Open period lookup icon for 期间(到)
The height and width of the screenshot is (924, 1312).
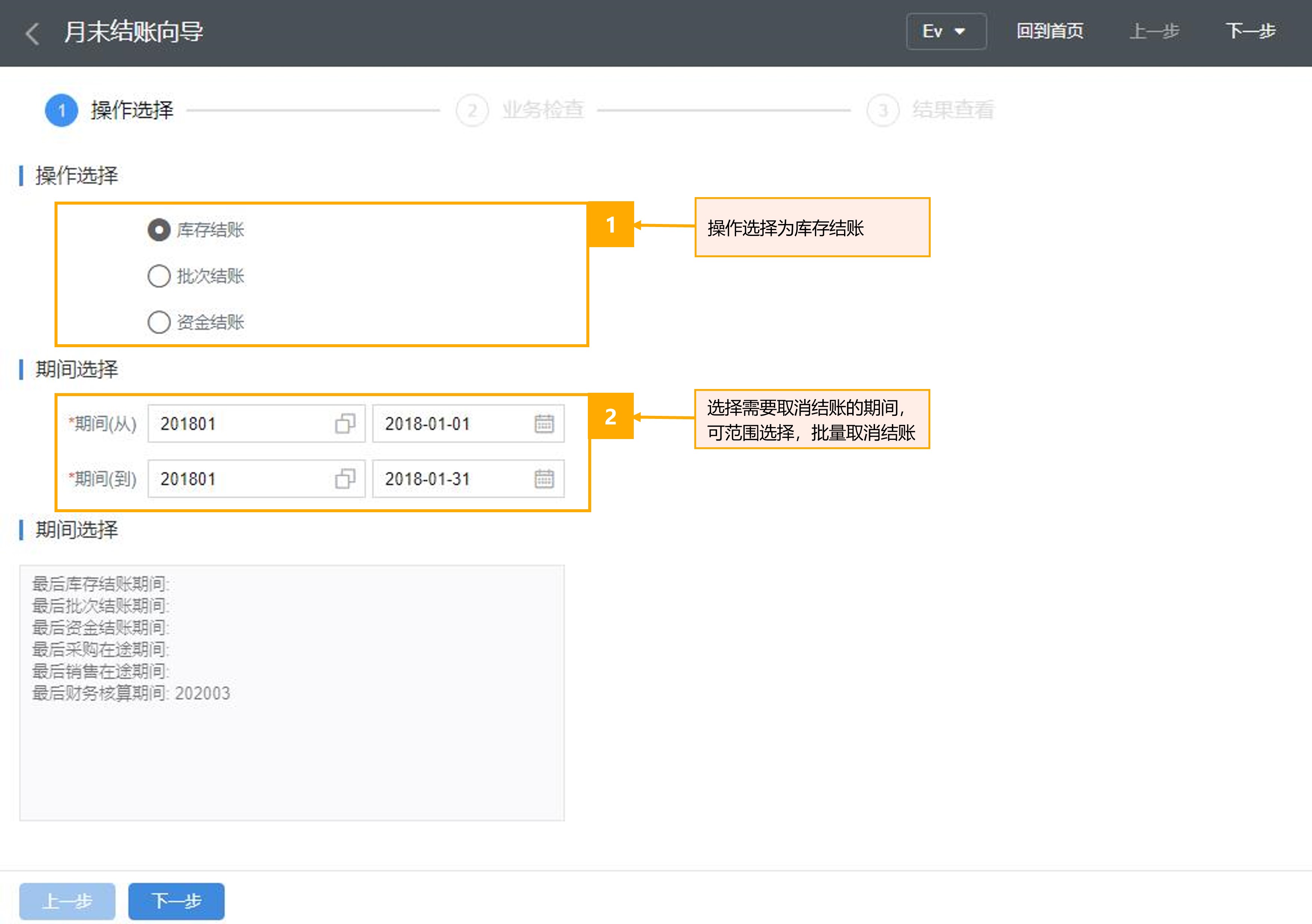(x=345, y=479)
